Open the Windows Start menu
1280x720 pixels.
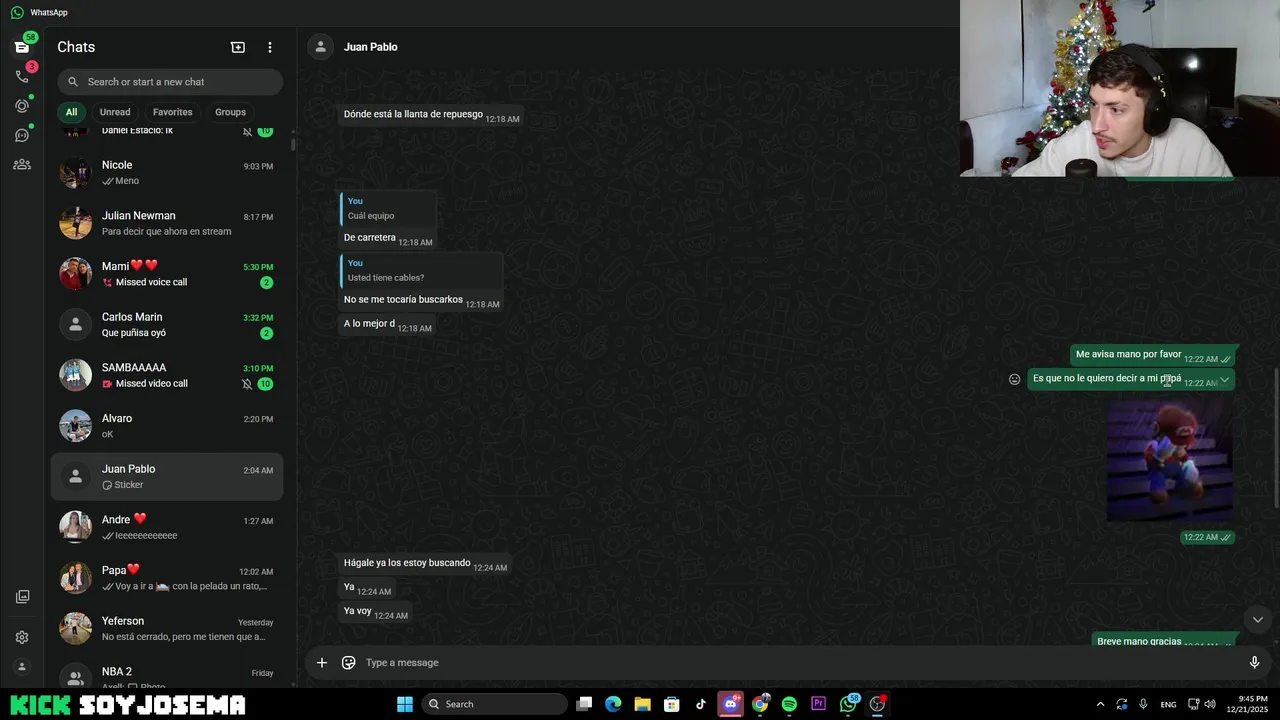click(405, 704)
